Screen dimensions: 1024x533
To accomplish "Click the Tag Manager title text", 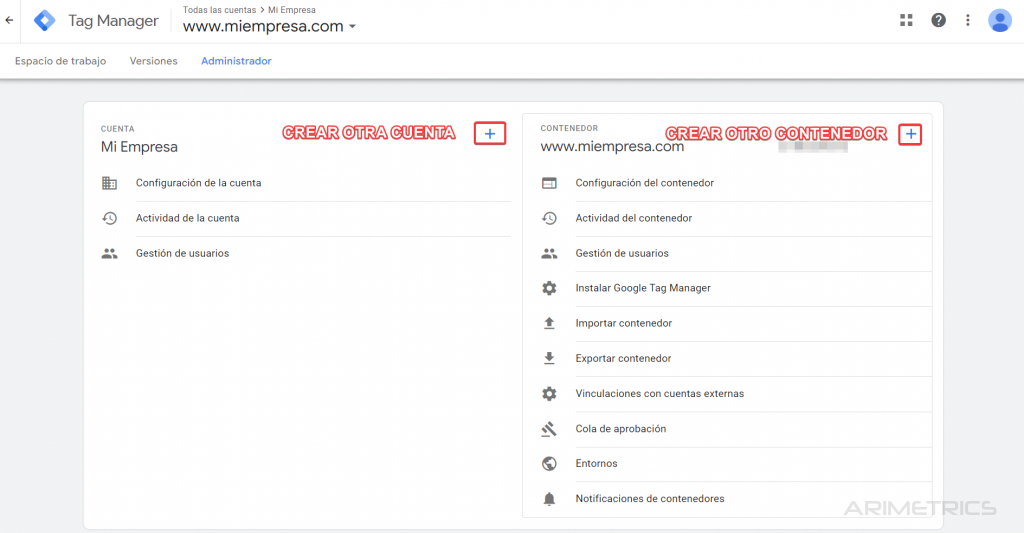I will (x=114, y=21).
